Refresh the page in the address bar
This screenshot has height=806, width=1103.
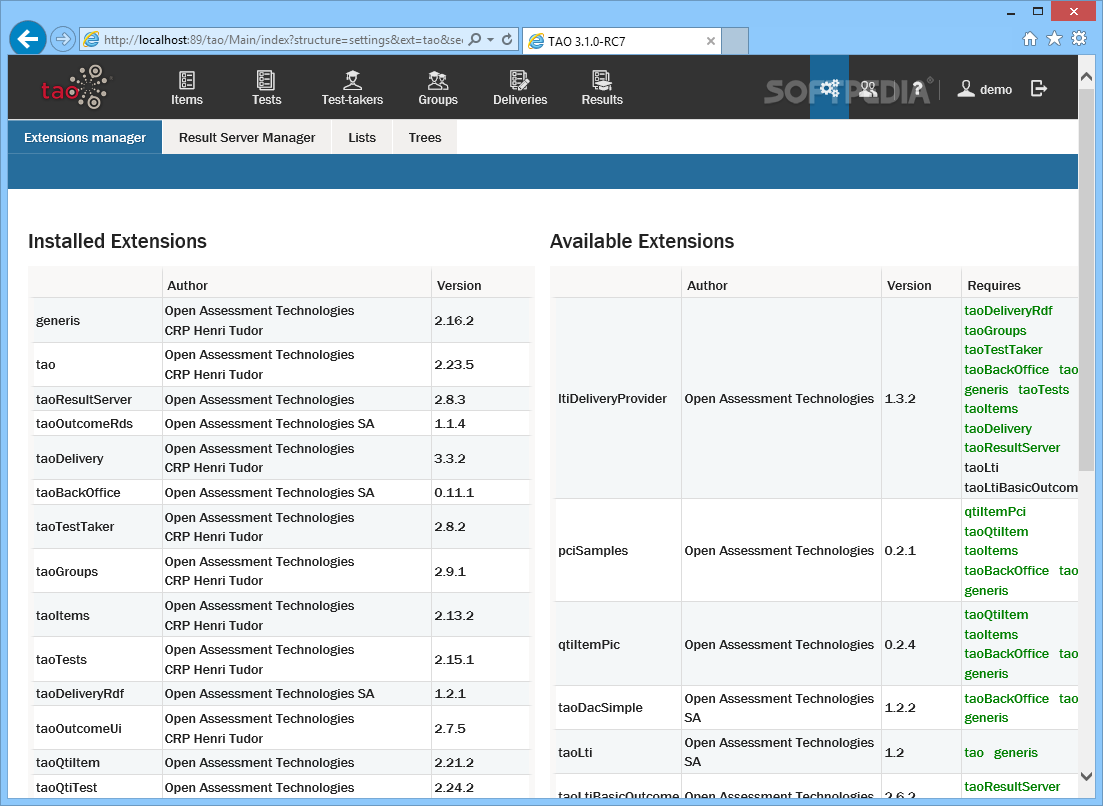coord(506,39)
